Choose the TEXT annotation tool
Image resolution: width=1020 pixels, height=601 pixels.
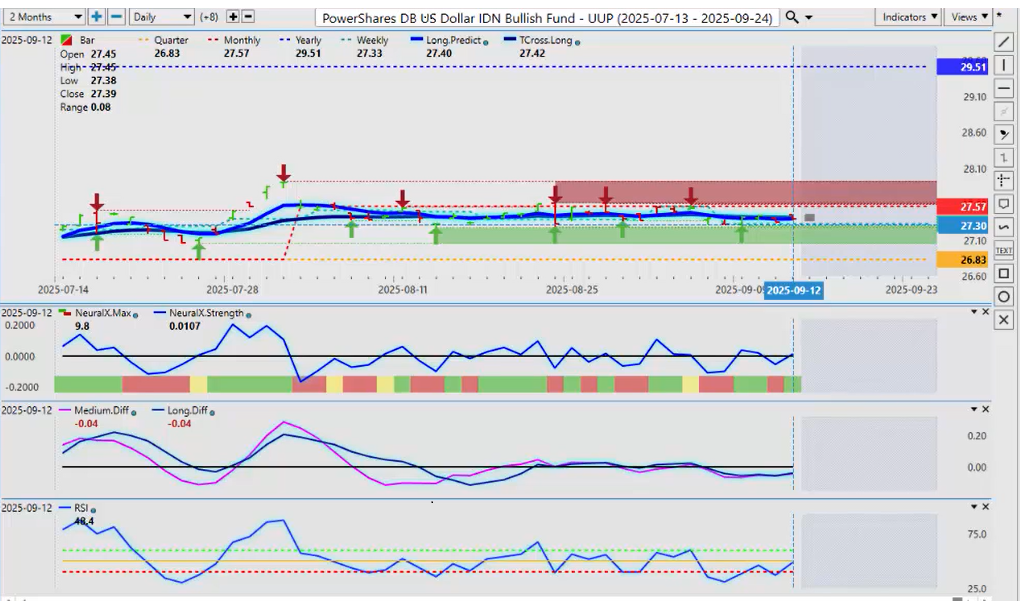click(1004, 250)
